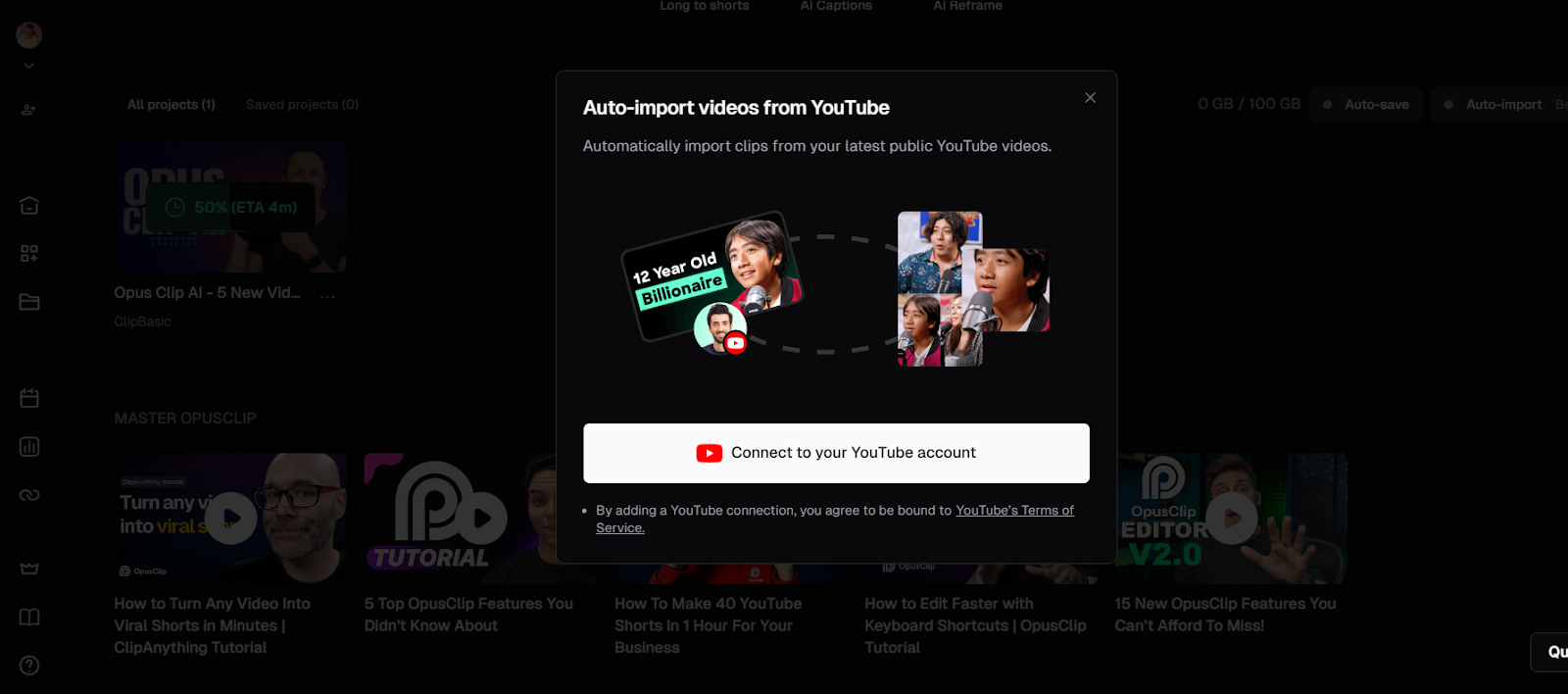Open the folder icon in sidebar

coord(29,302)
